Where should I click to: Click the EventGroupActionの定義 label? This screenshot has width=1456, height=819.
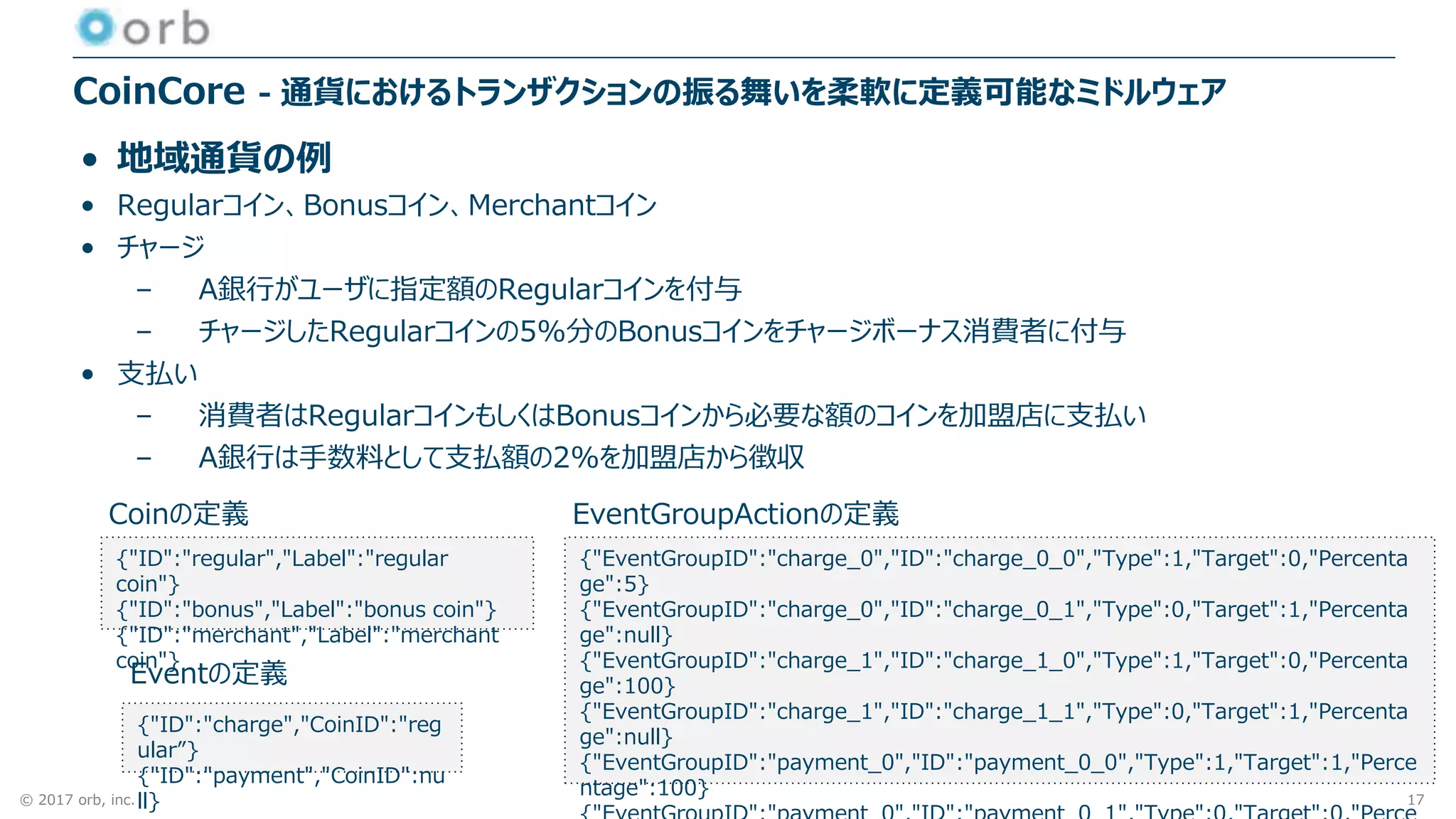(x=736, y=514)
